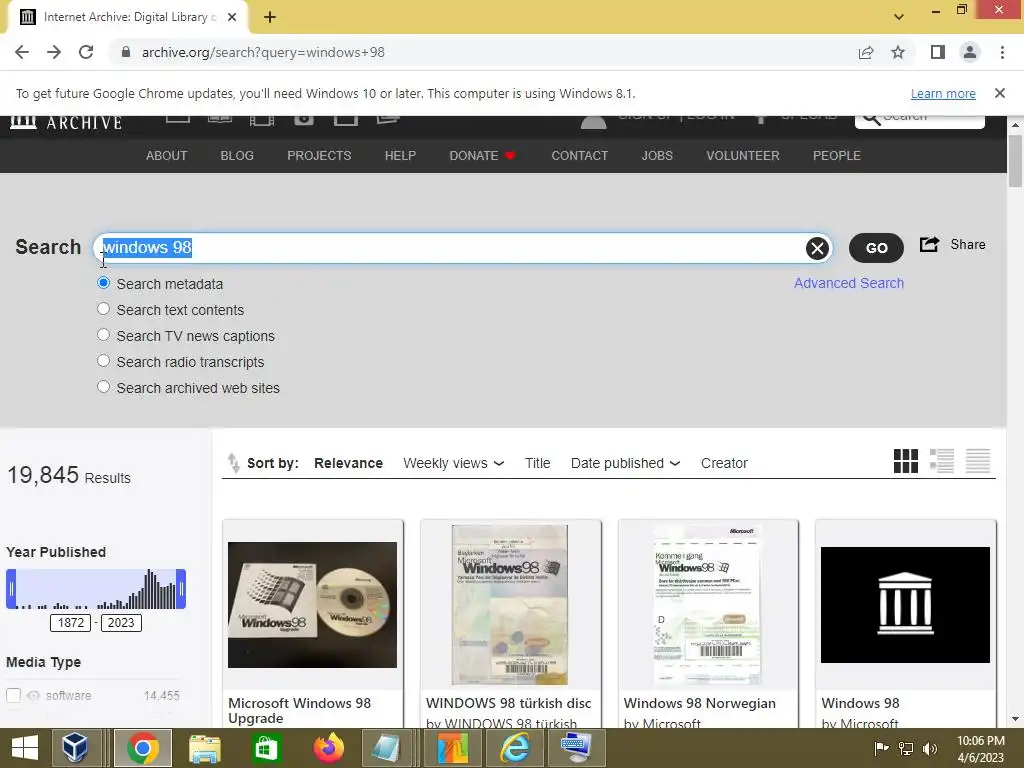1024x768 pixels.
Task: Click the page vertical scrollbar thumb
Action: [x=1015, y=161]
